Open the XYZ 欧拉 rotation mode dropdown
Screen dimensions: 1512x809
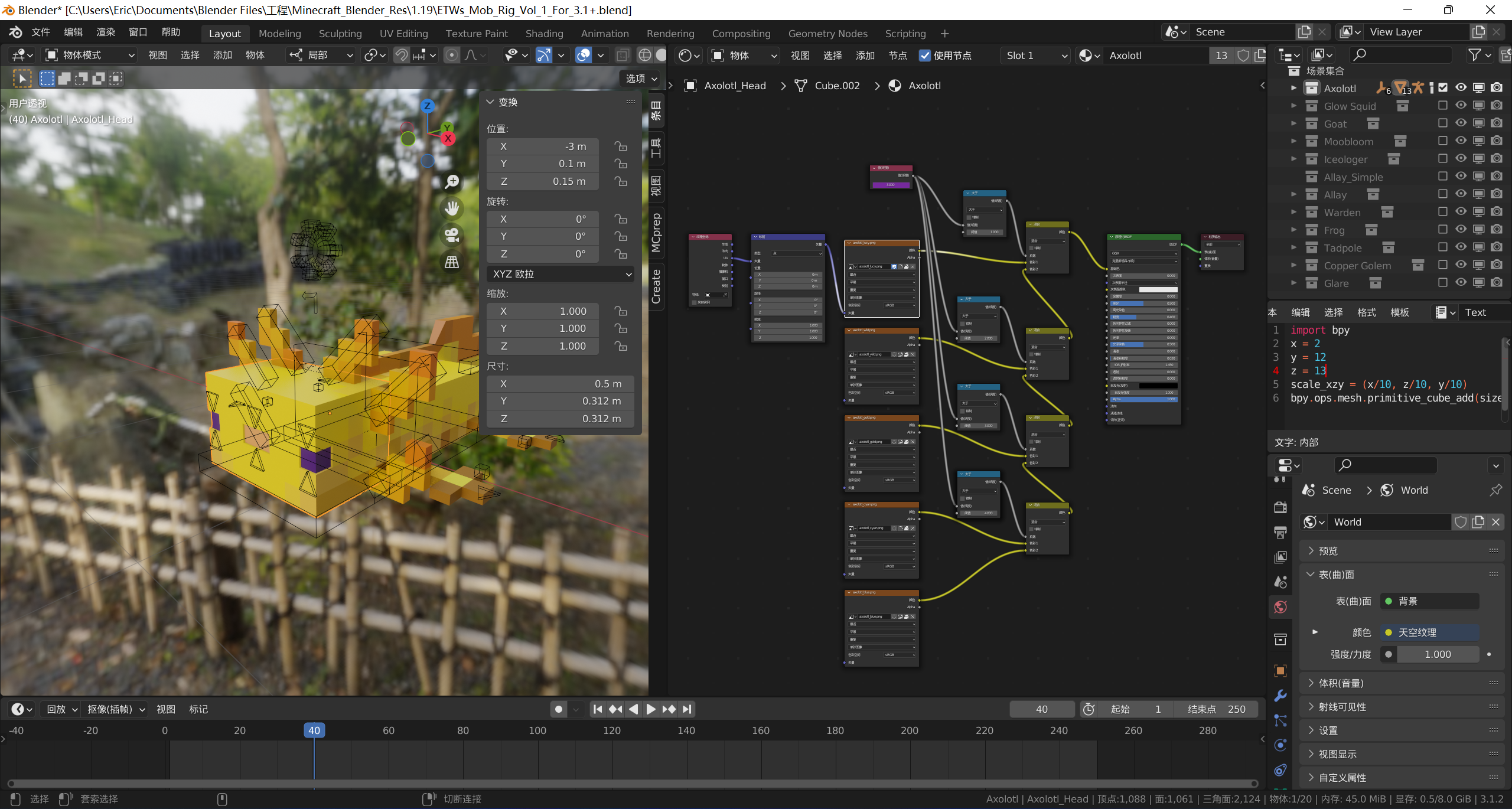click(x=561, y=274)
